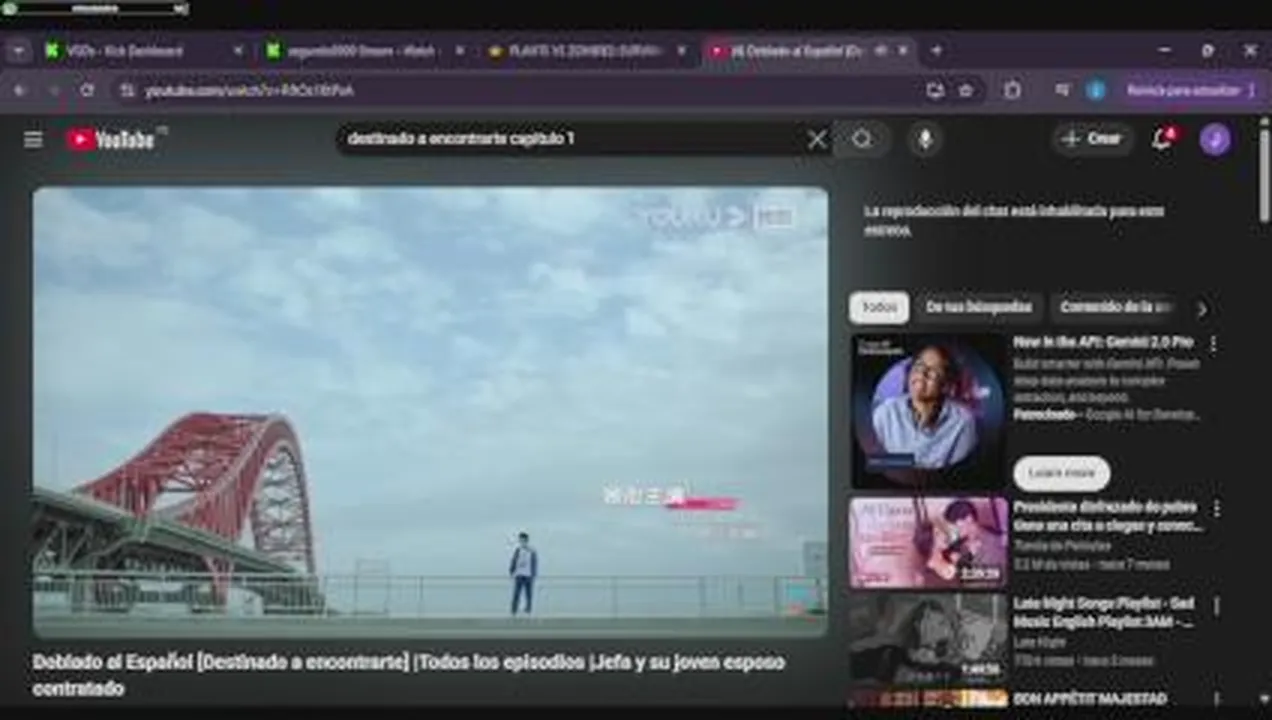Reload the page with refresh icon
The image size is (1272, 720).
point(87,90)
